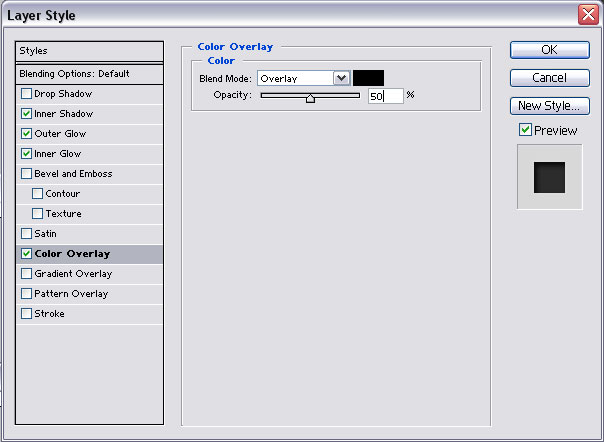This screenshot has width=604, height=442.
Task: Select Gradient Overlay in effects list
Action: [x=73, y=274]
